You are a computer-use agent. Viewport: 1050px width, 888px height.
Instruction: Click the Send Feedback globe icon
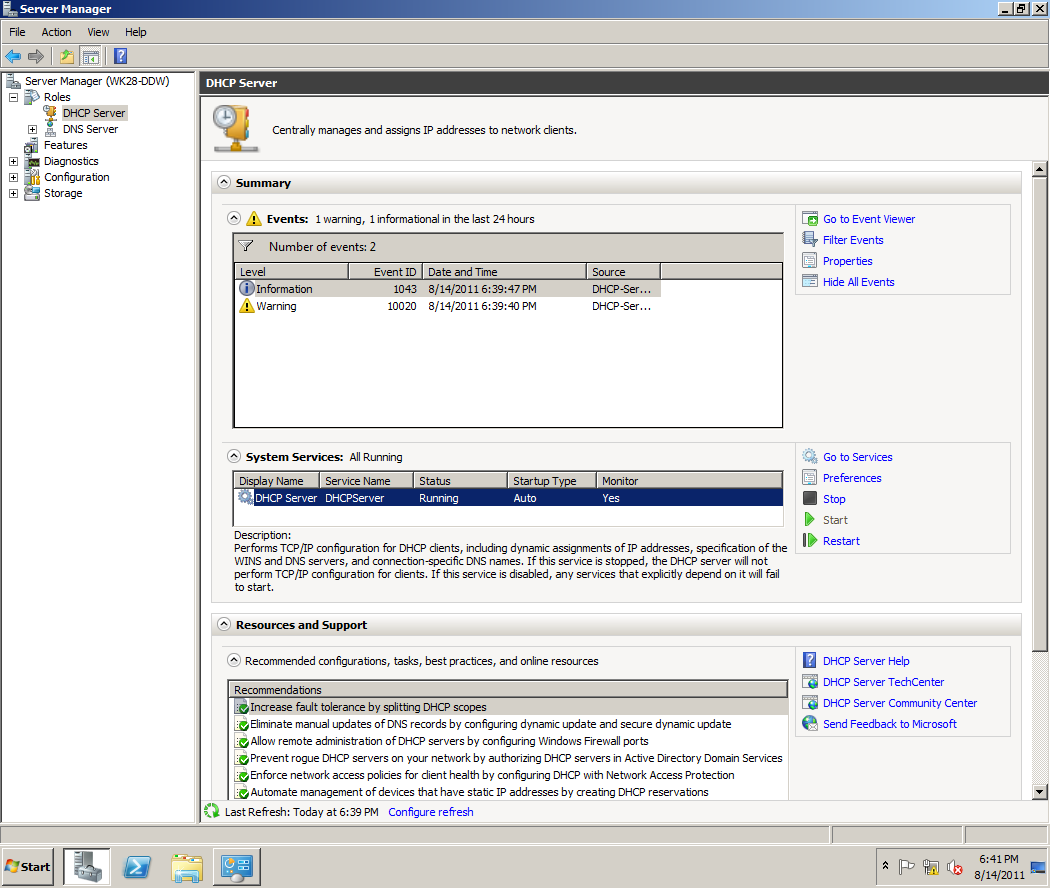point(810,723)
